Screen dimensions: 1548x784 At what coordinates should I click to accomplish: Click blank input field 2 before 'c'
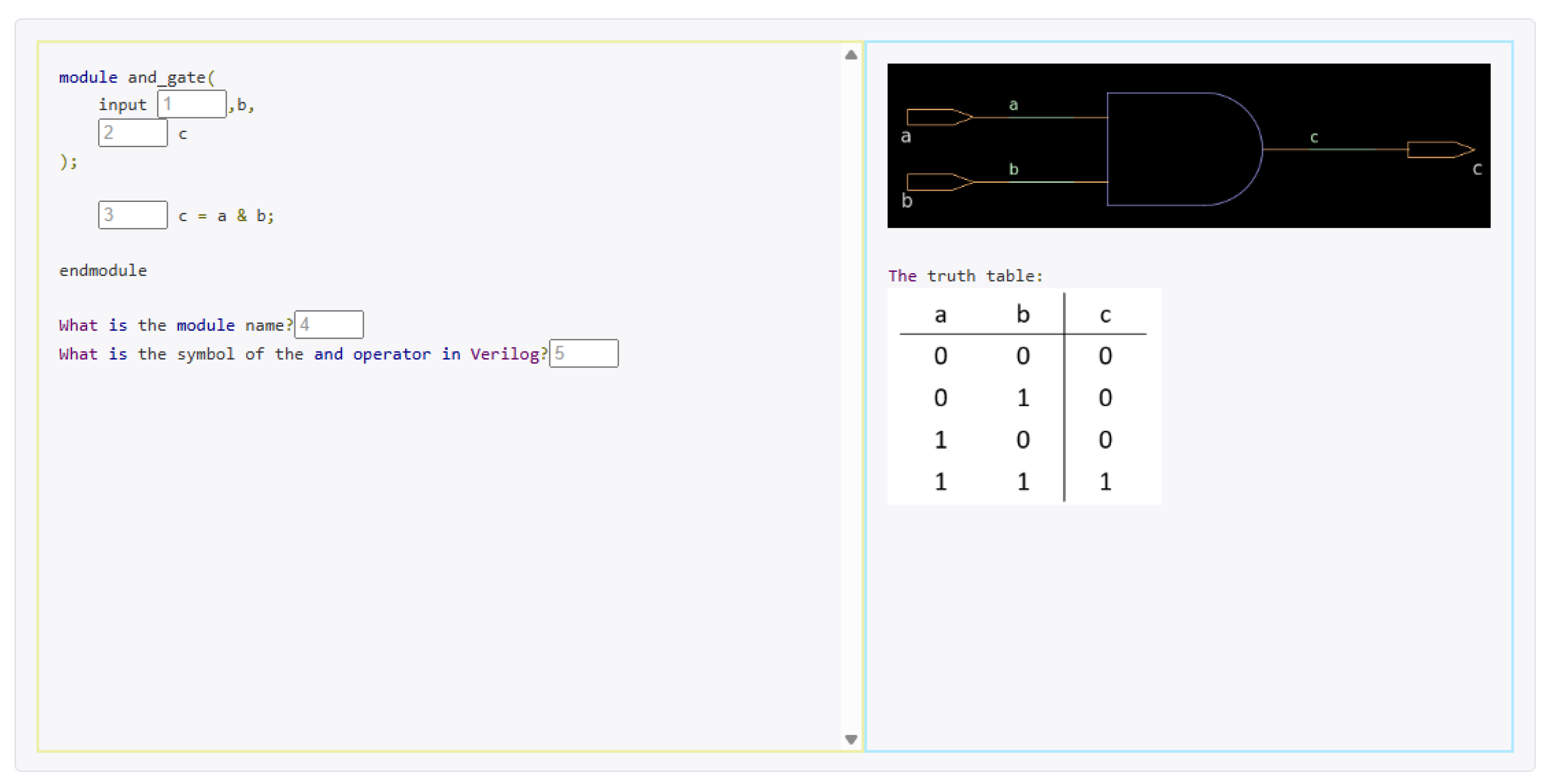click(133, 133)
